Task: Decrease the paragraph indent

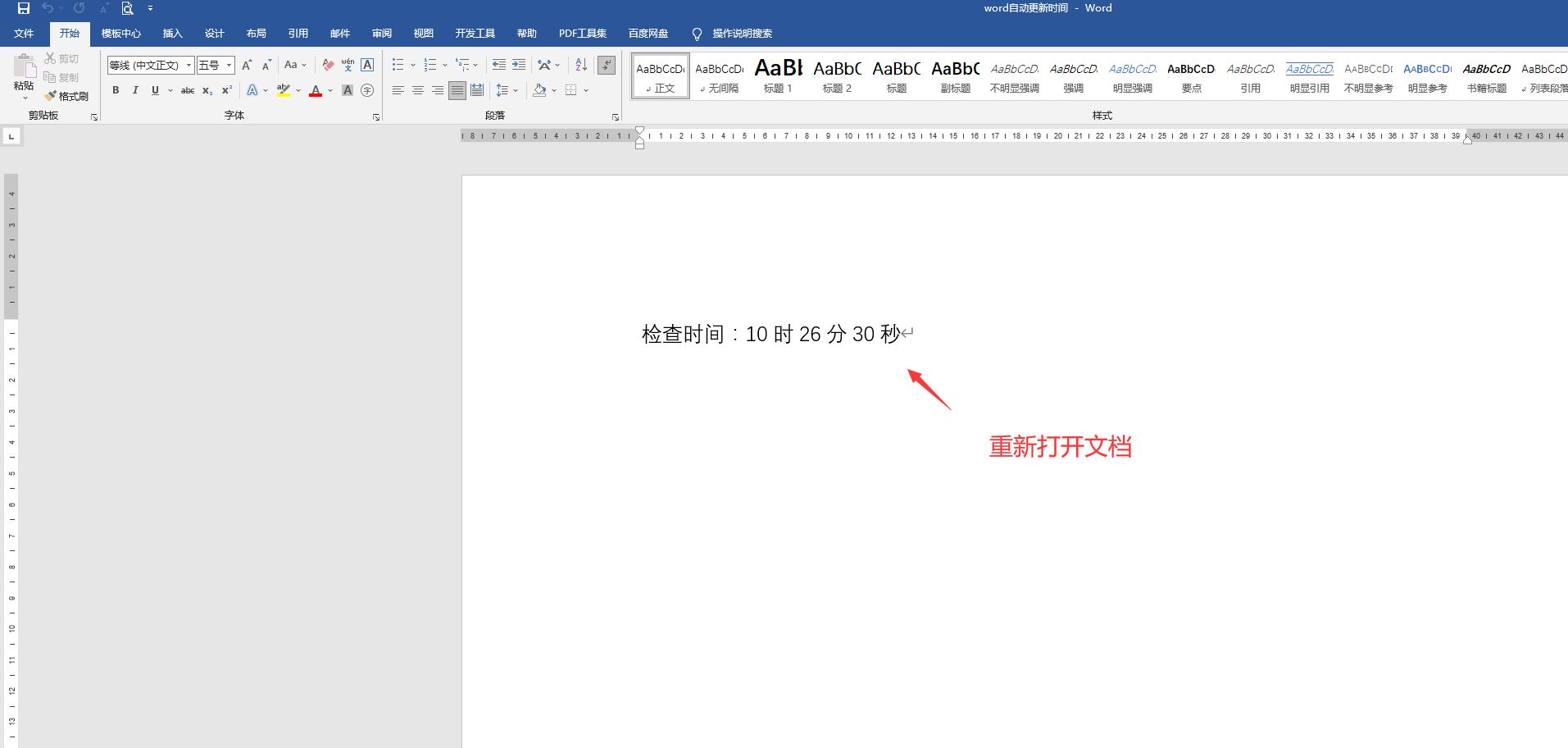Action: [498, 65]
